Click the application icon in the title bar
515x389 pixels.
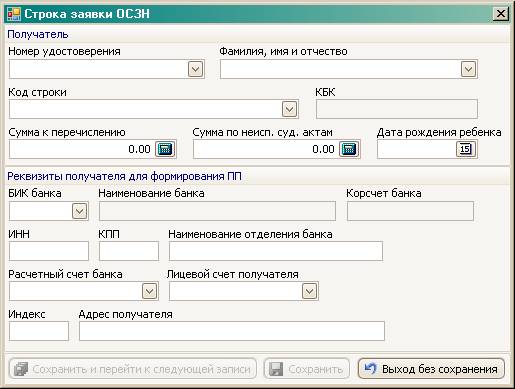point(14,14)
